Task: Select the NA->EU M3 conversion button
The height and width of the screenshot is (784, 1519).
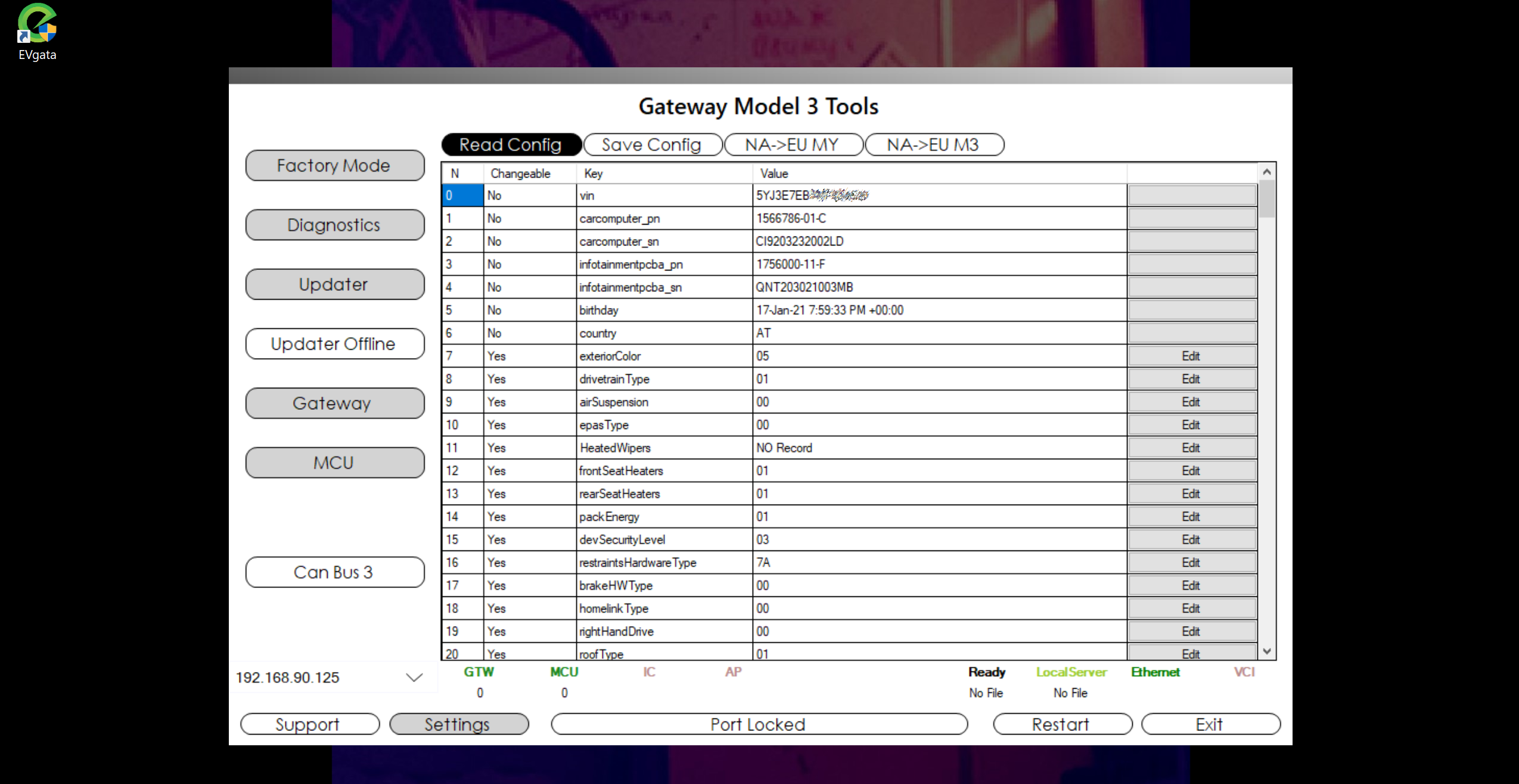Action: [x=934, y=145]
